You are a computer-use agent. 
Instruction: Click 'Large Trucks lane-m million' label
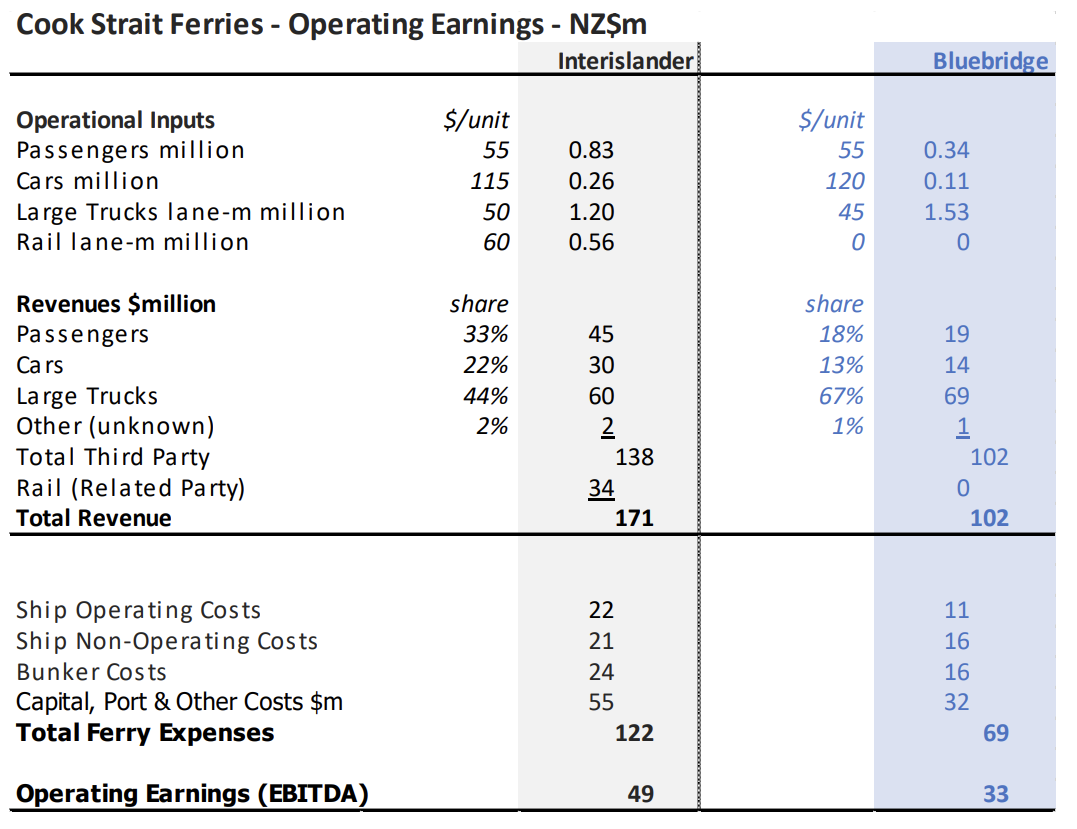coord(181,212)
